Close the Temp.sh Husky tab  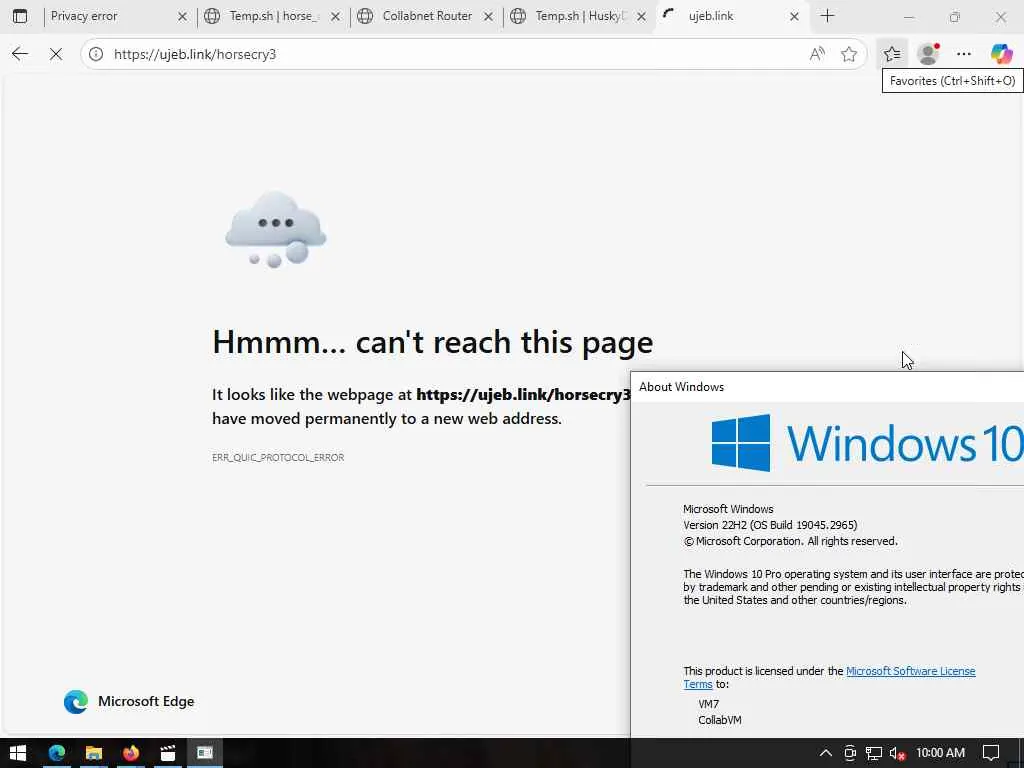pos(641,16)
